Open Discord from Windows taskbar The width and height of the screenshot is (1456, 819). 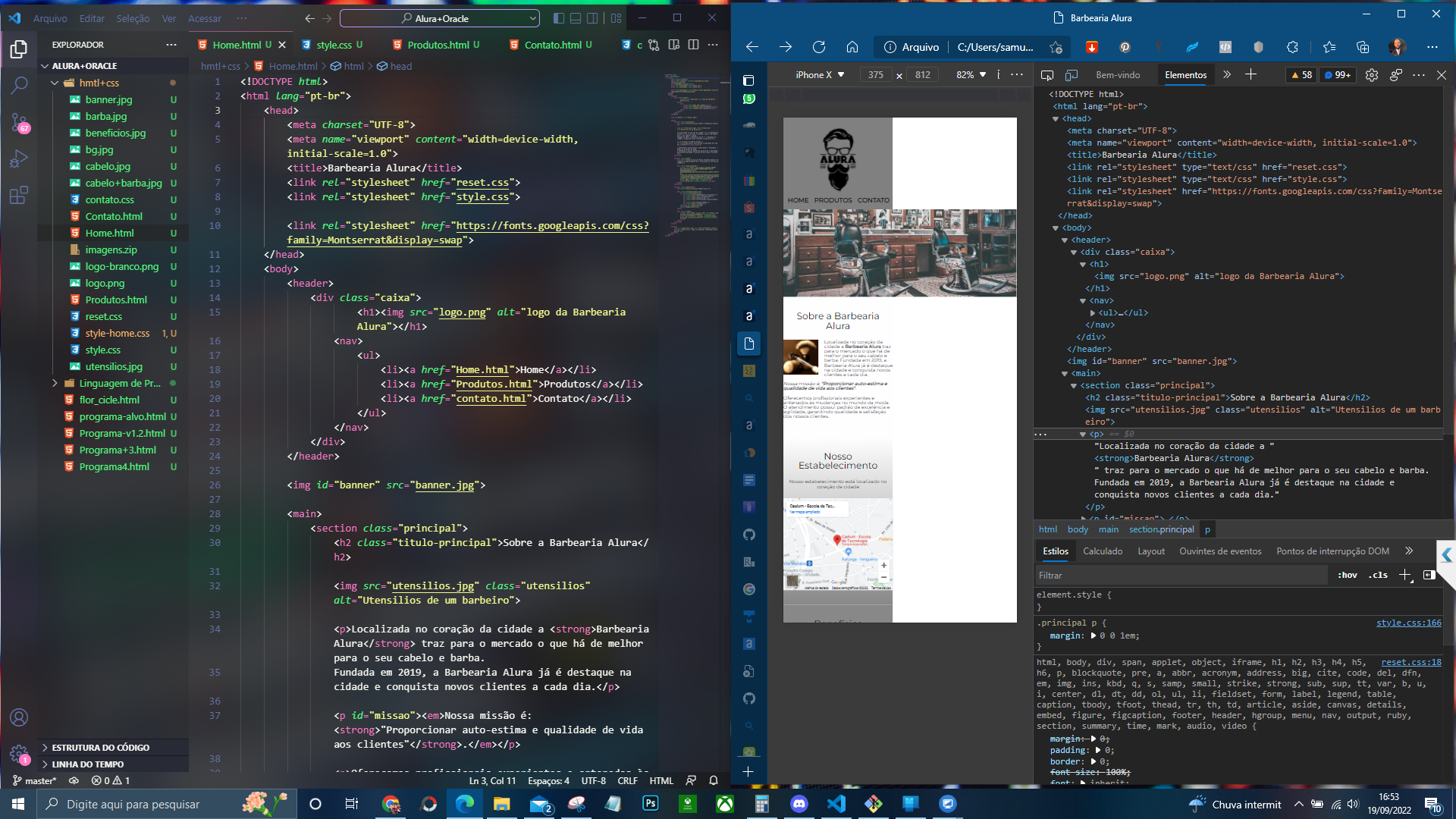(799, 804)
